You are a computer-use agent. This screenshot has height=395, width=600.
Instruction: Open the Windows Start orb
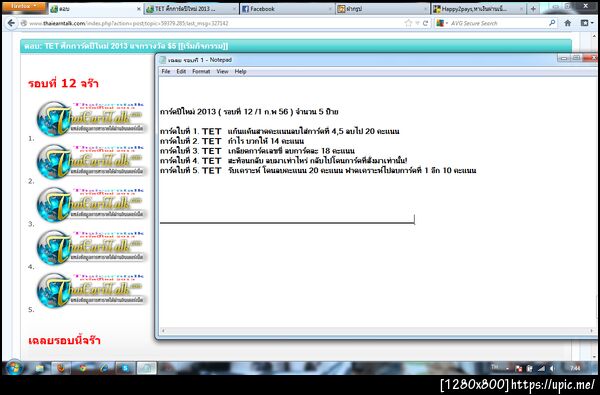coord(14,368)
